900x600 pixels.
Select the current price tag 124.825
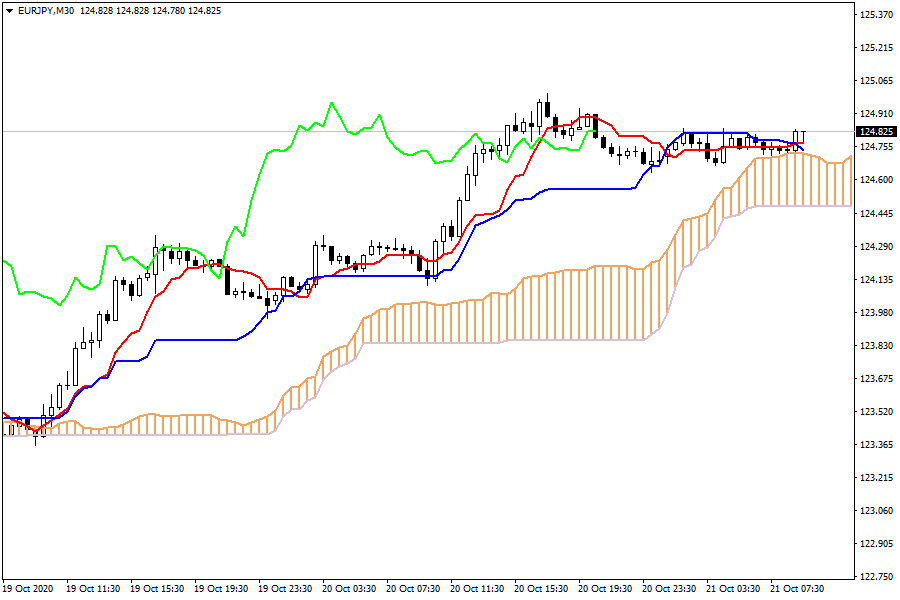(x=876, y=131)
